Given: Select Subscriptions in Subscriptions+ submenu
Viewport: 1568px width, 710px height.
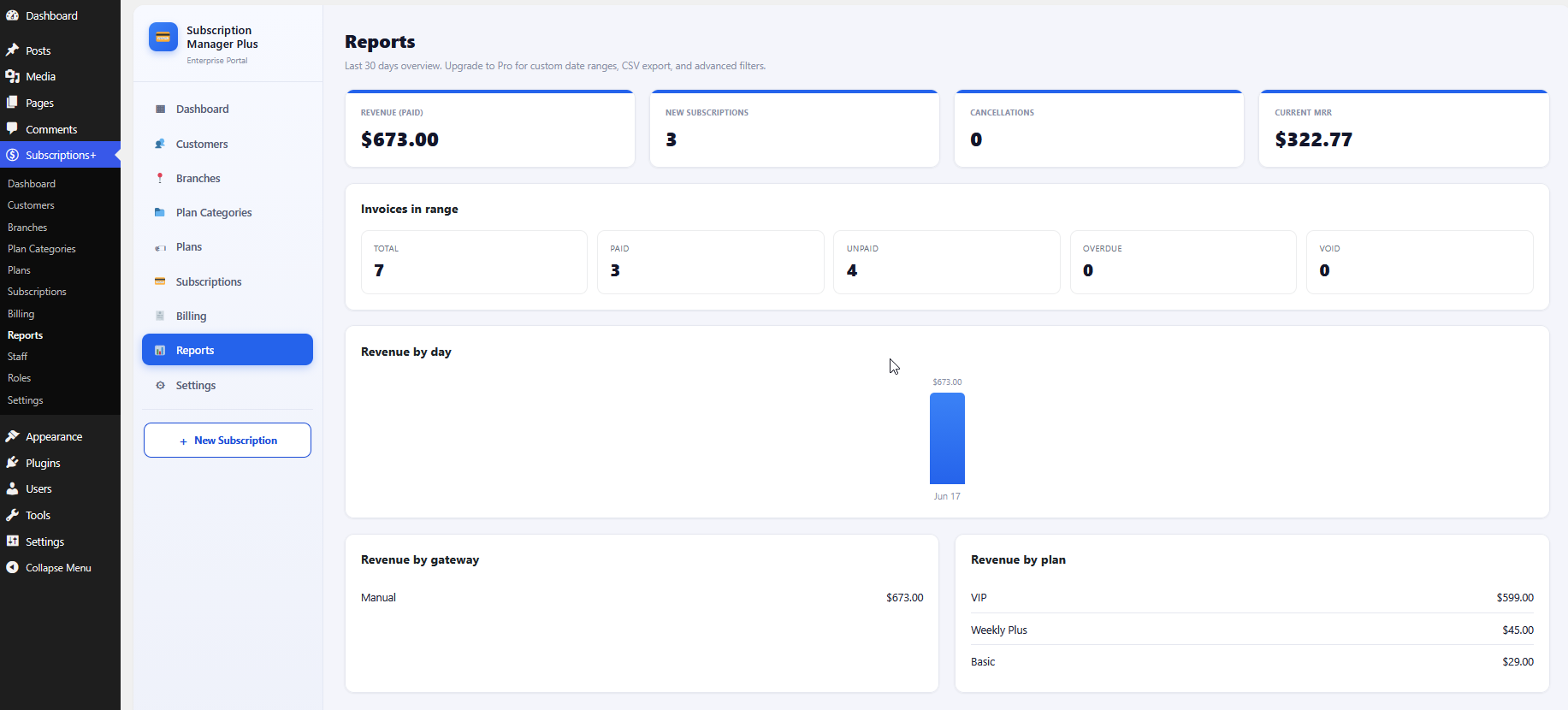Looking at the screenshot, I should pyautogui.click(x=37, y=292).
